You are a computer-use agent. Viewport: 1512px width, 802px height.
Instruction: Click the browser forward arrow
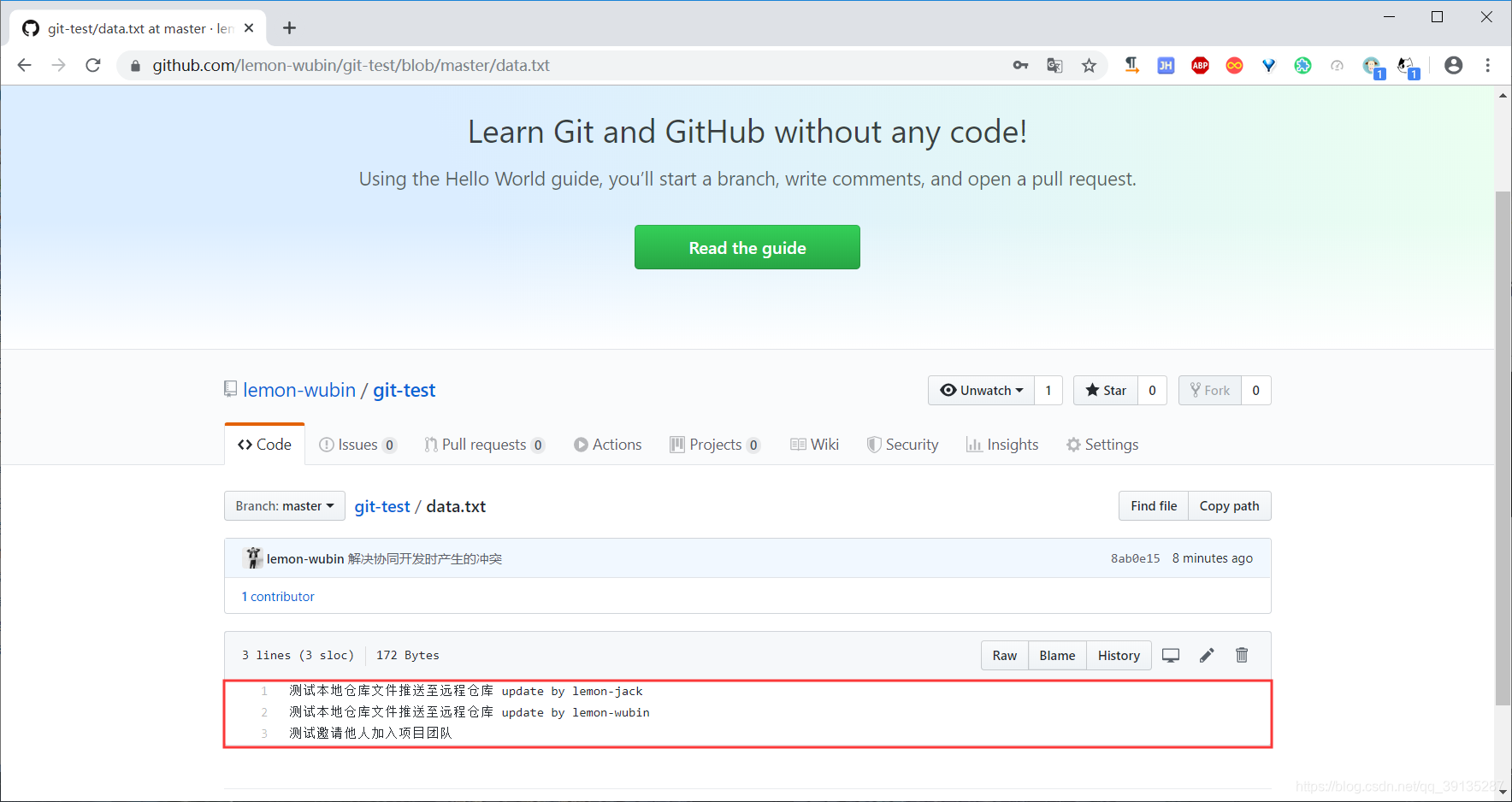coord(58,65)
